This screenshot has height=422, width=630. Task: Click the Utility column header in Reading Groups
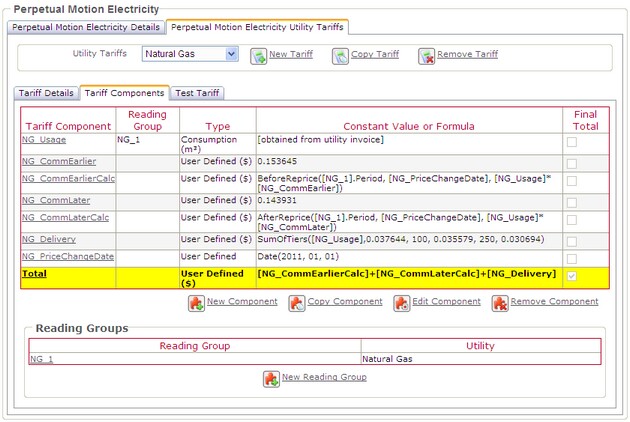481,346
